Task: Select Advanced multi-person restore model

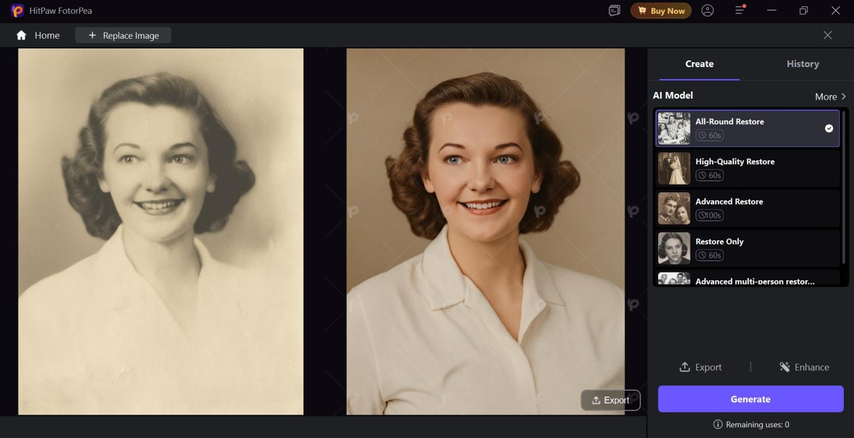Action: pyautogui.click(x=748, y=278)
